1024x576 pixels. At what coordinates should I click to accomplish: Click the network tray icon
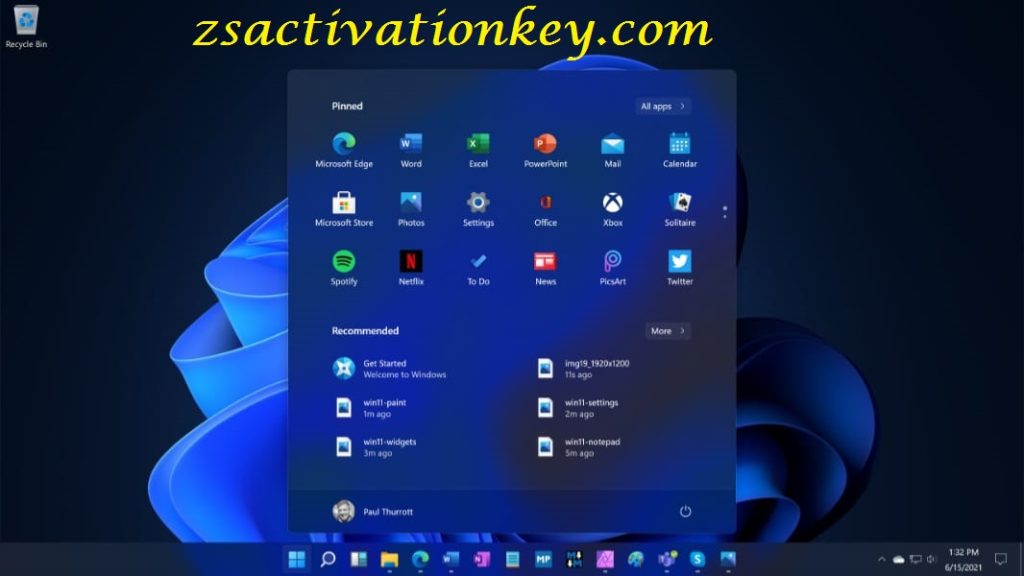tap(916, 559)
